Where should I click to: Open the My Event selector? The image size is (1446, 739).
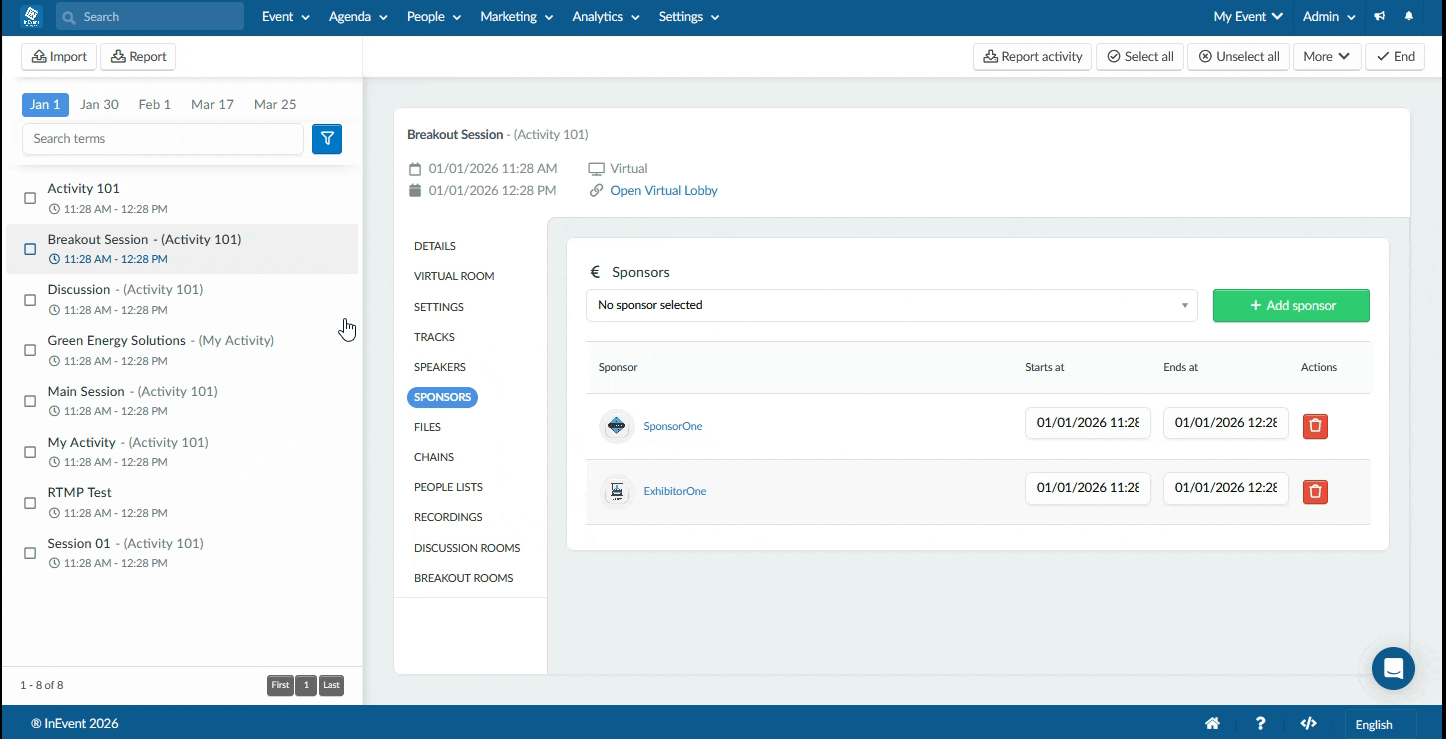1248,17
